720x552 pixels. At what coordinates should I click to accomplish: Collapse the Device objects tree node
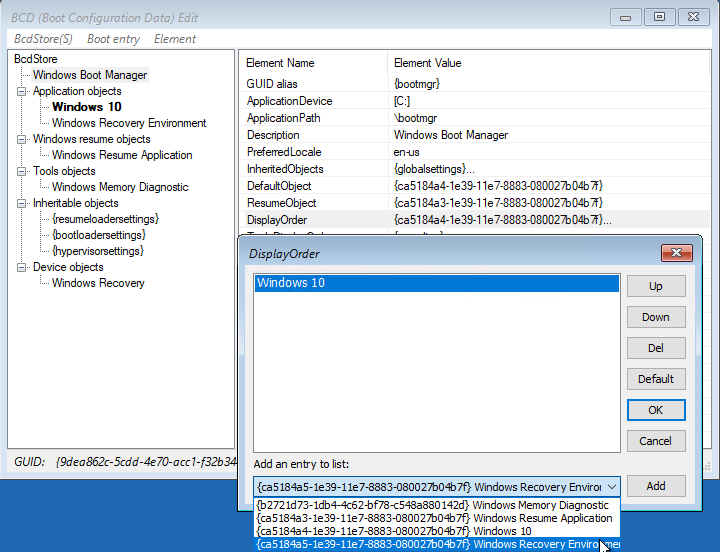pyautogui.click(x=21, y=267)
